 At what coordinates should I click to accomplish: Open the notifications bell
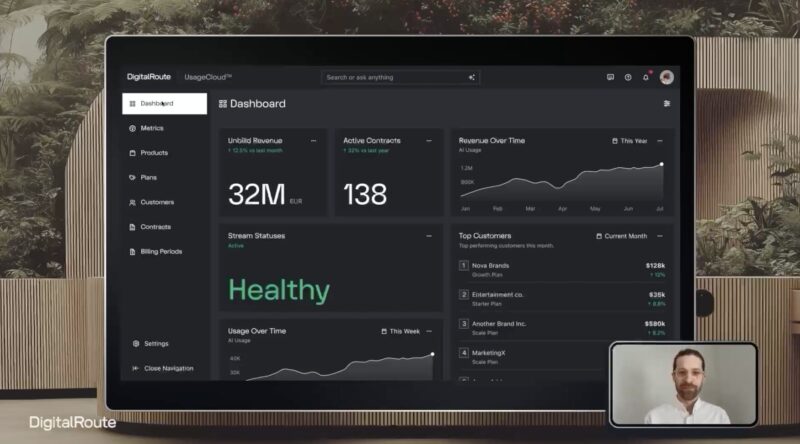pyautogui.click(x=646, y=77)
